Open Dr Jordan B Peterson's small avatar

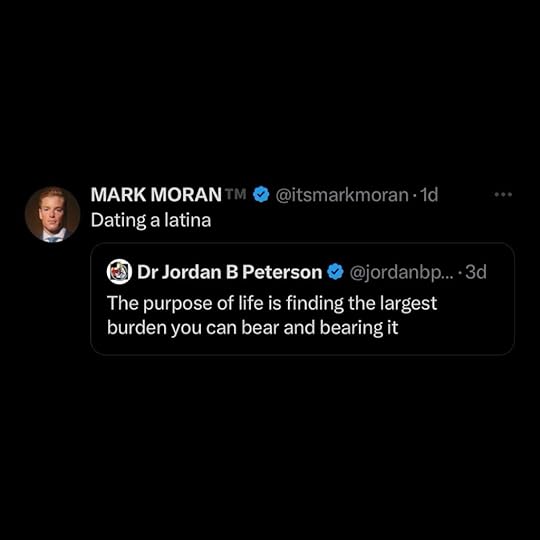tap(119, 272)
